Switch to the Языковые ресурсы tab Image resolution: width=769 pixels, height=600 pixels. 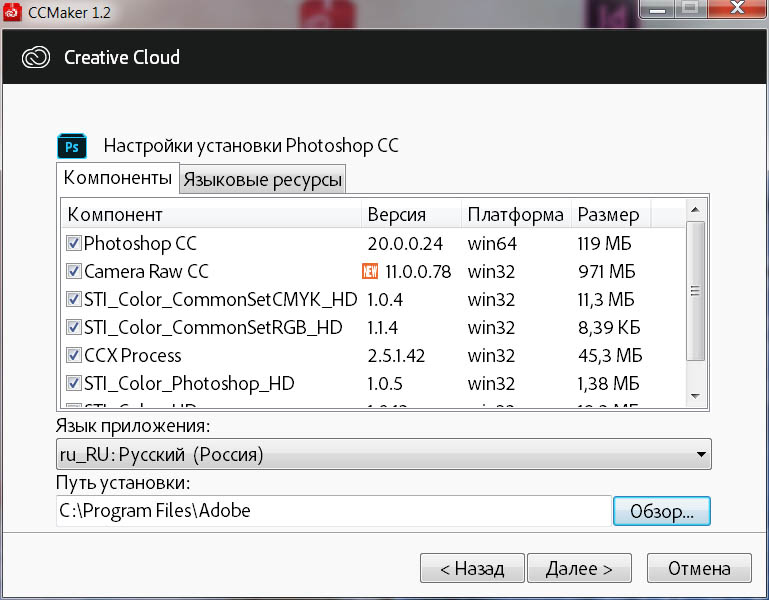point(263,180)
